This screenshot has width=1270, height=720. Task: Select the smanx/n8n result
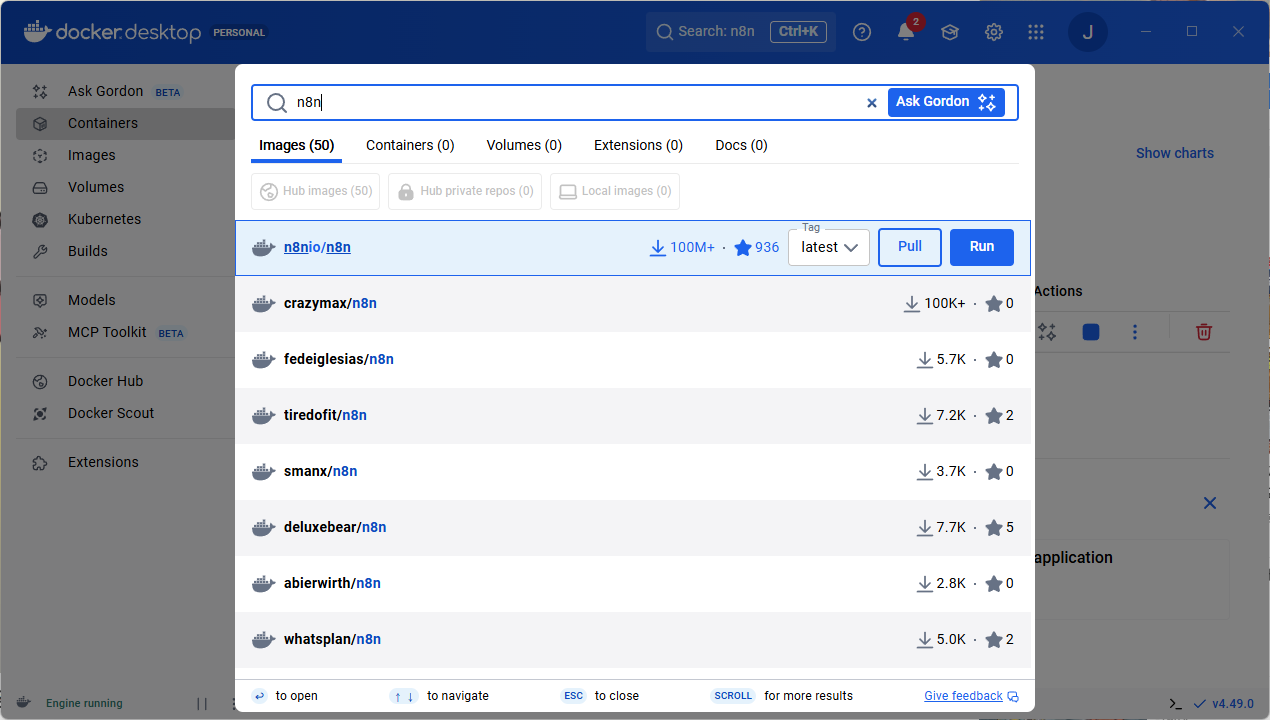click(x=635, y=471)
